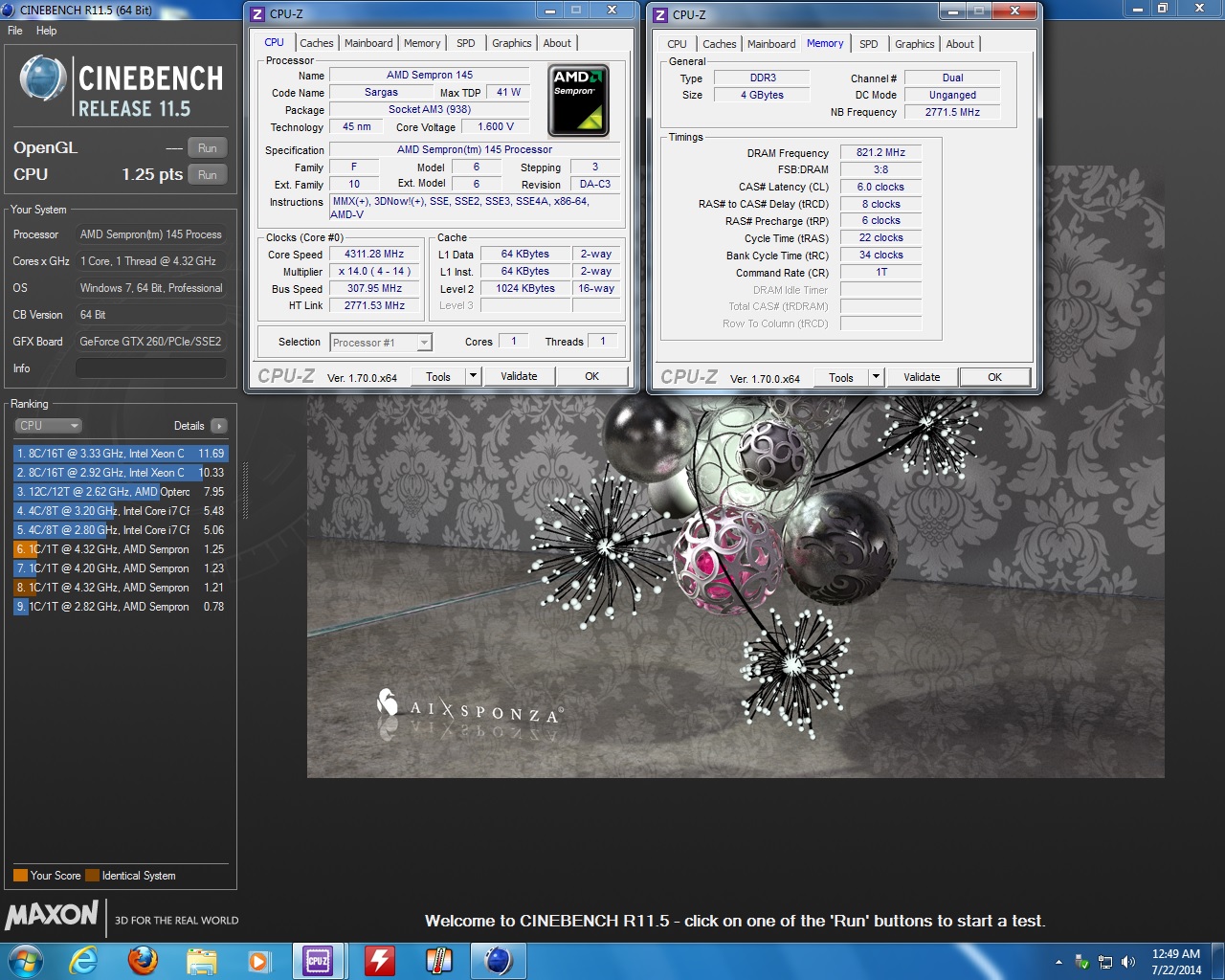The image size is (1225, 980).
Task: Click the ranking panel resize grip
Action: [245, 491]
